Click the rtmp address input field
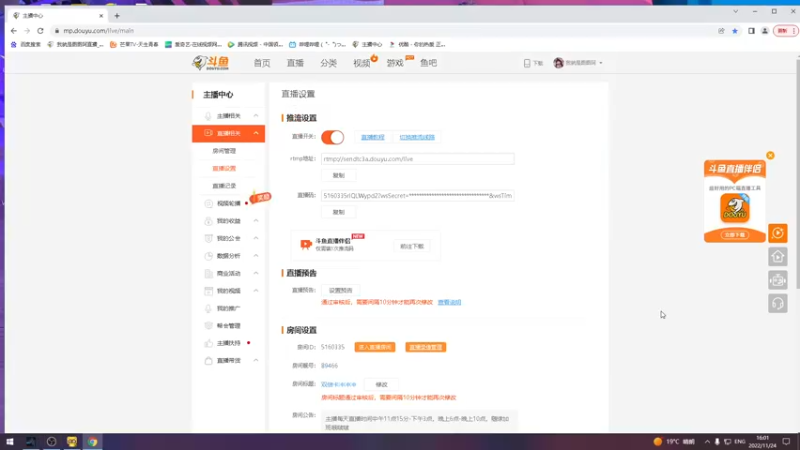This screenshot has width=800, height=450. [x=418, y=159]
